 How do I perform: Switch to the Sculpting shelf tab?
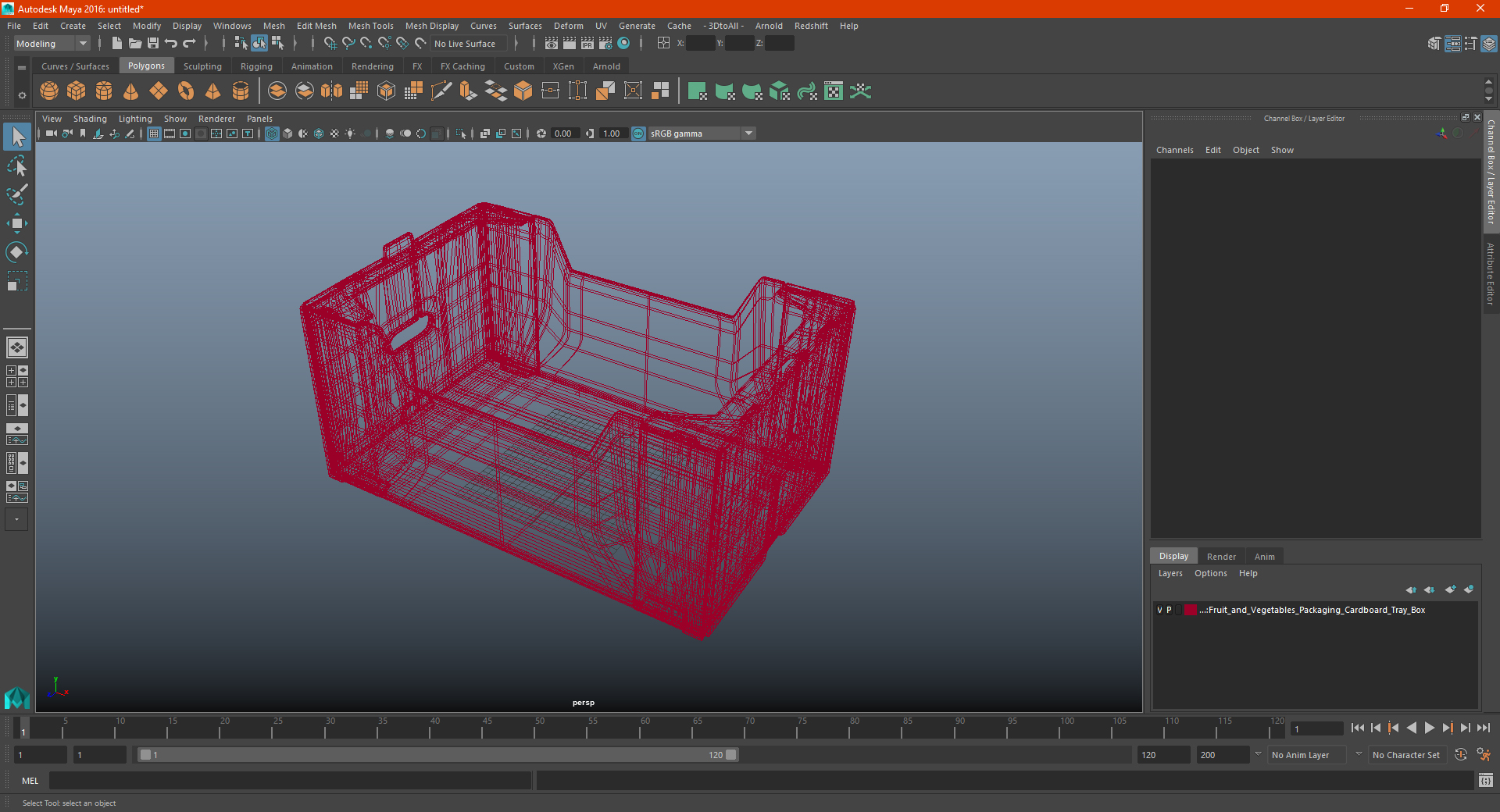202,66
